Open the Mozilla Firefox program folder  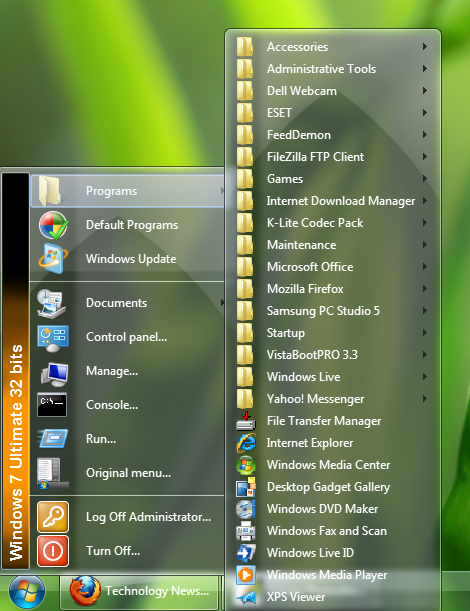333,289
